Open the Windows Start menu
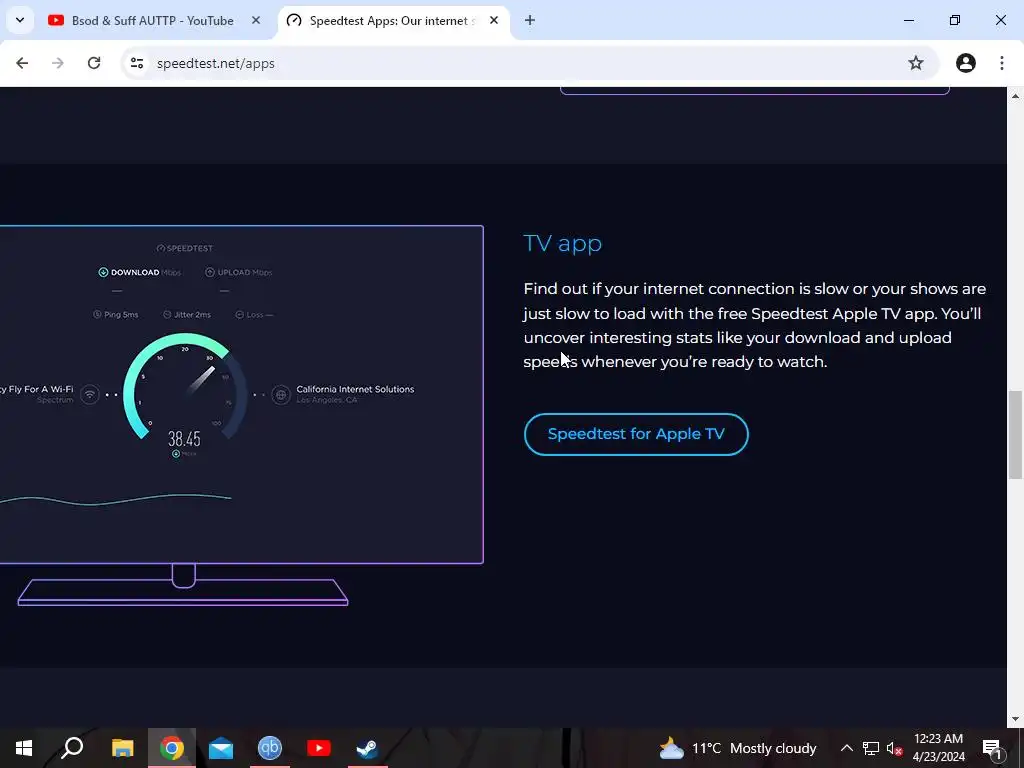The width and height of the screenshot is (1024, 768). tap(24, 748)
